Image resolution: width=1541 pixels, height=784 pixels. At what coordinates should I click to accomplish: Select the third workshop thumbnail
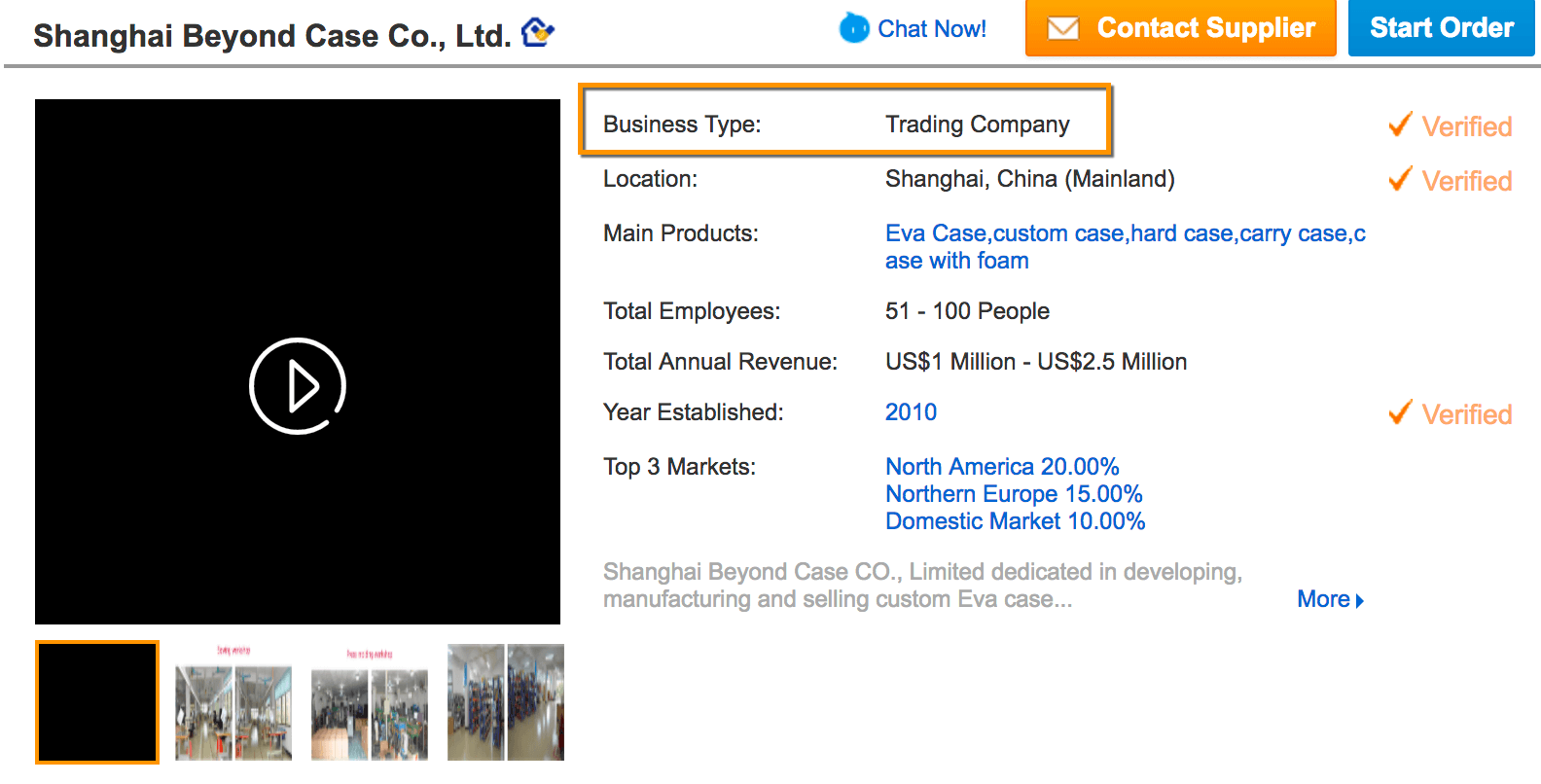[x=370, y=702]
